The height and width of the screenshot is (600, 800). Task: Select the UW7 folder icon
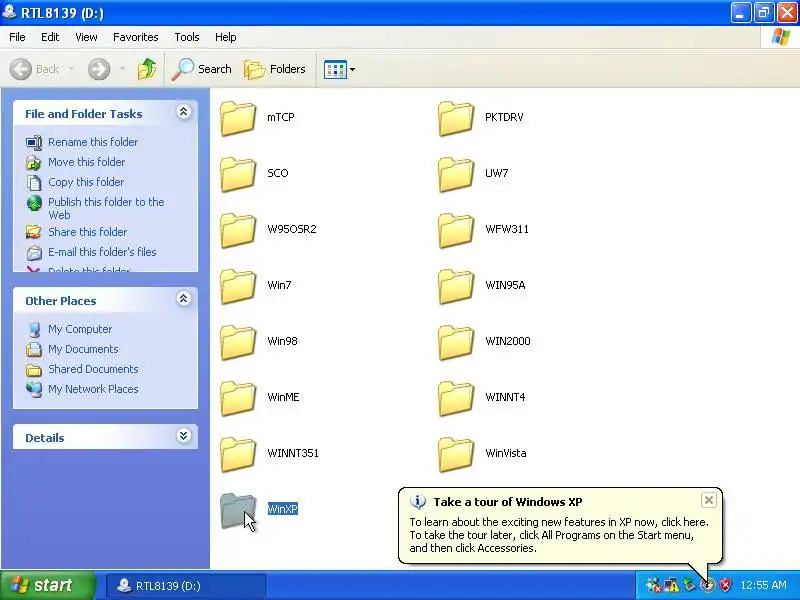pos(456,174)
